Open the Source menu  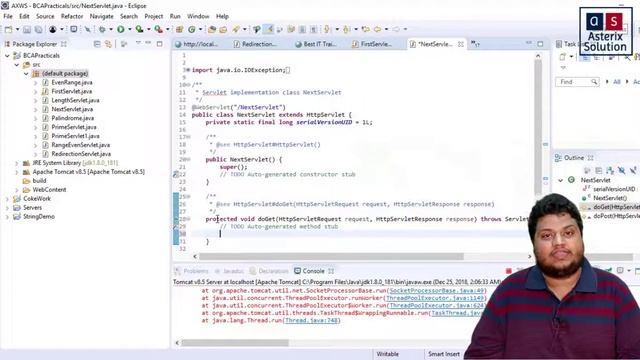pyautogui.click(x=45, y=16)
